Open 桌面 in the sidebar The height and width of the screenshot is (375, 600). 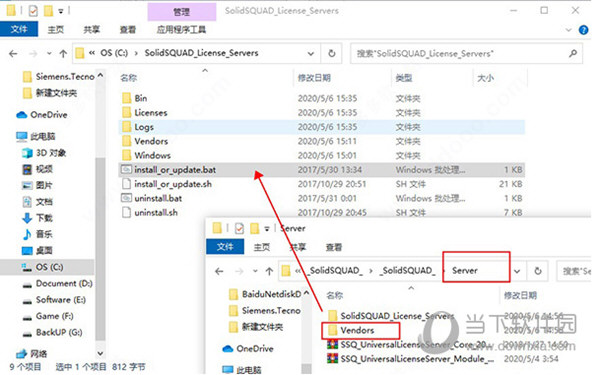pos(38,250)
